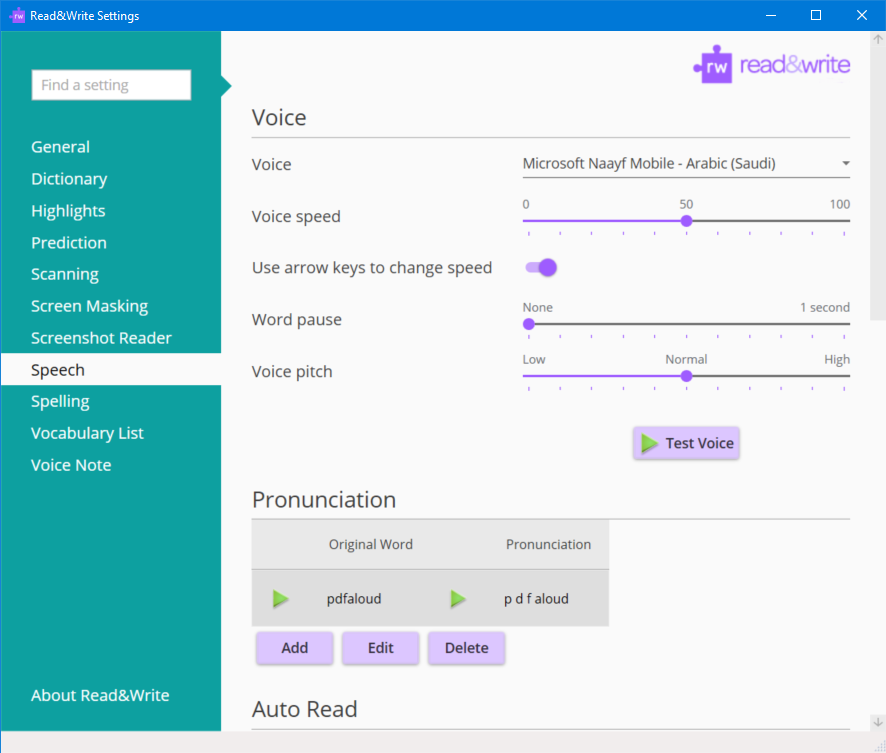Image resolution: width=886 pixels, height=753 pixels.
Task: Delete the selected pronunciation
Action: [x=466, y=648]
